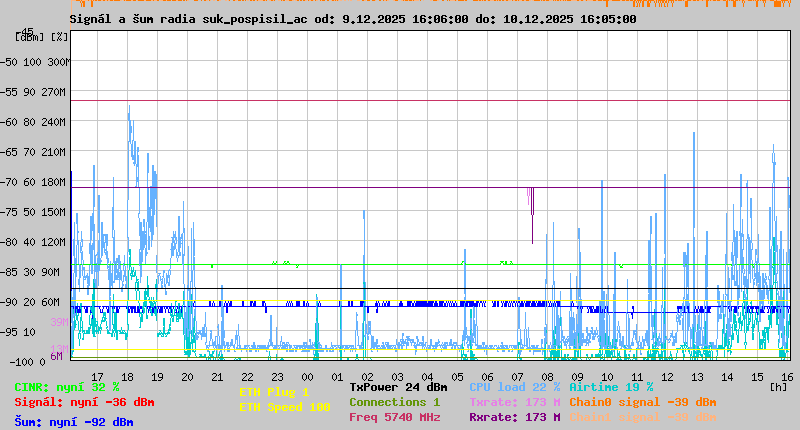Screen dimensions: 800x430
Task: Click the pink '13M' rate label
Action: click(59, 348)
